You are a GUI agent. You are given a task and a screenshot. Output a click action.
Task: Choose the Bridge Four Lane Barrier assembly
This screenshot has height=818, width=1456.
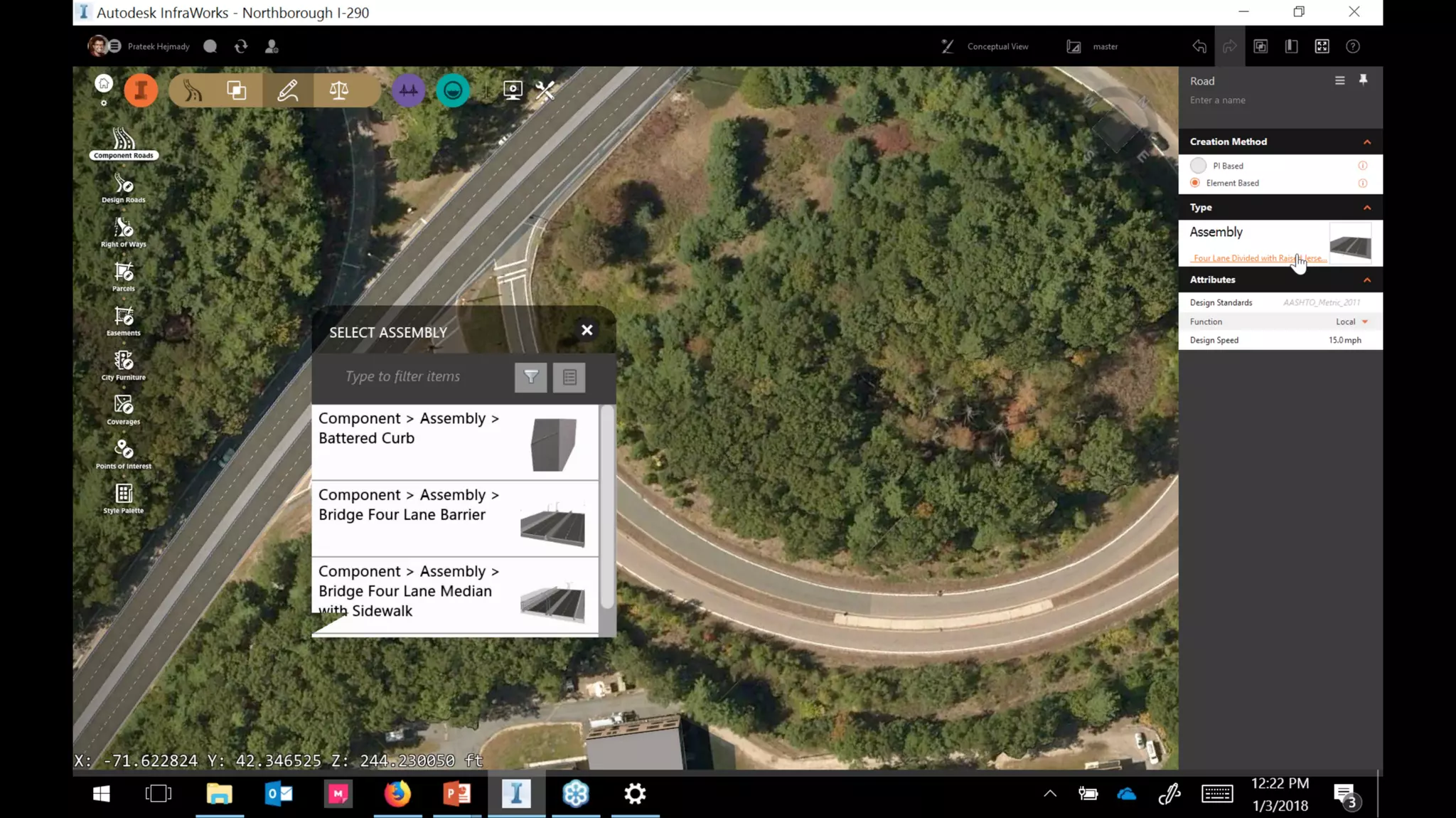tap(455, 519)
